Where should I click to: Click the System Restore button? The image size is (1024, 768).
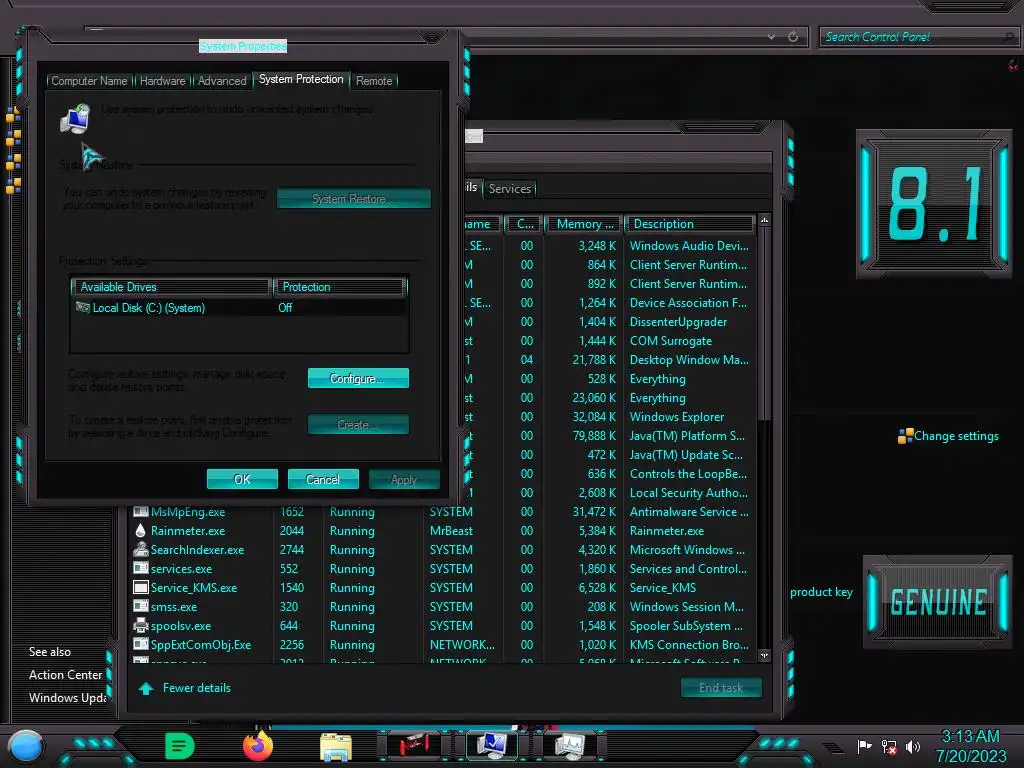353,199
